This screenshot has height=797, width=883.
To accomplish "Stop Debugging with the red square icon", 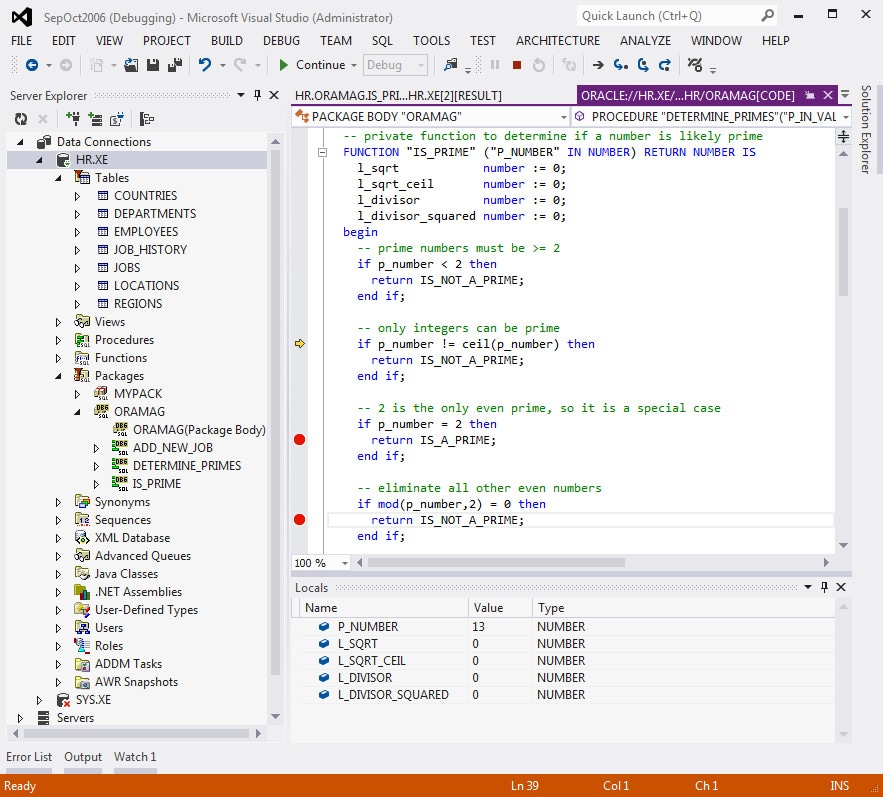I will click(x=517, y=65).
